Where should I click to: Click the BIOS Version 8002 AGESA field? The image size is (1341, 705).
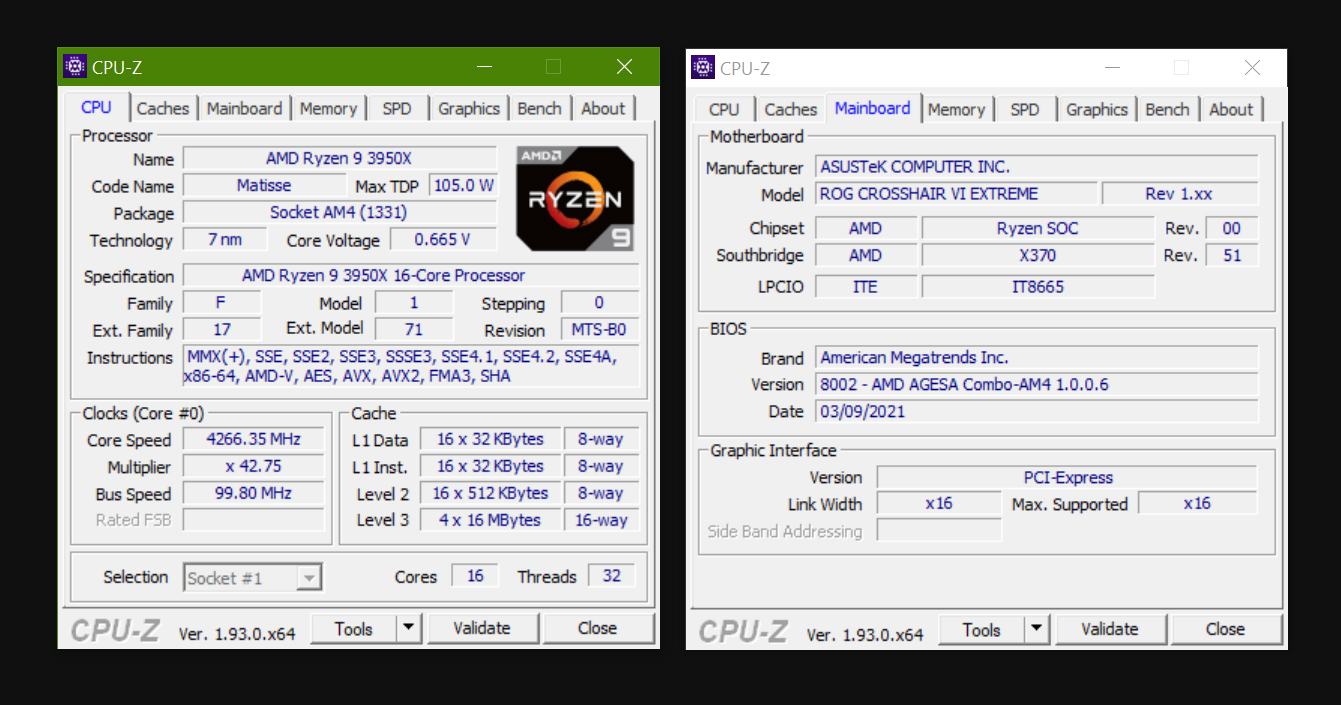click(1037, 384)
